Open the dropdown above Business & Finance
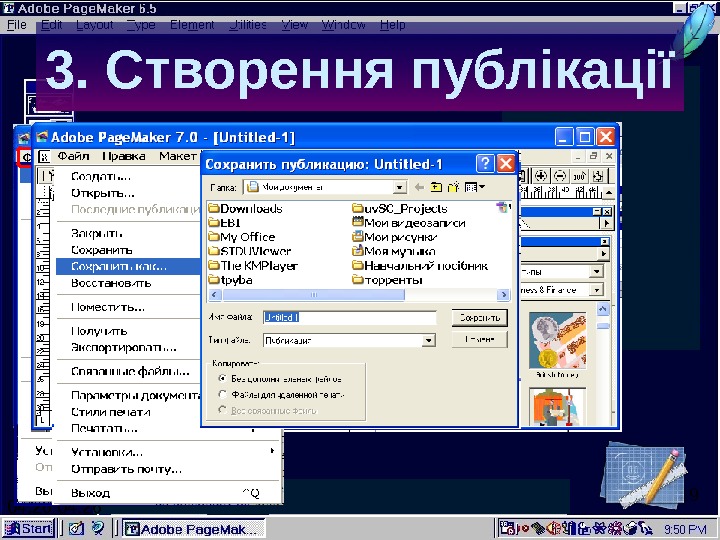720x540 pixels. point(596,271)
